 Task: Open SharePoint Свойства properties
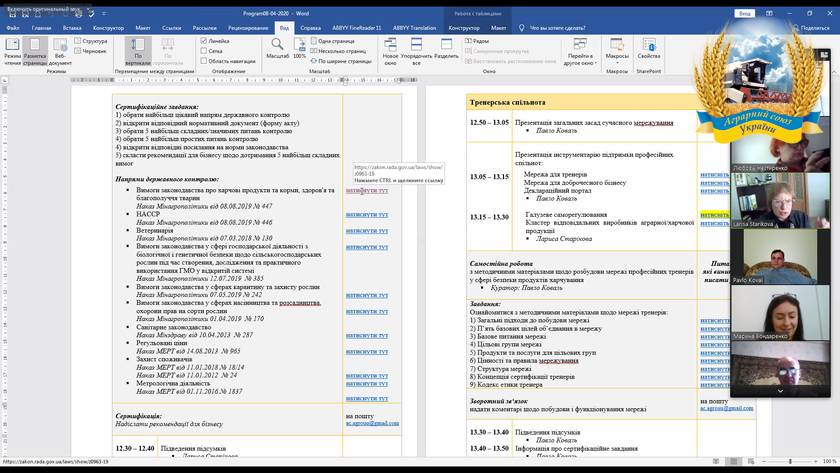649,48
